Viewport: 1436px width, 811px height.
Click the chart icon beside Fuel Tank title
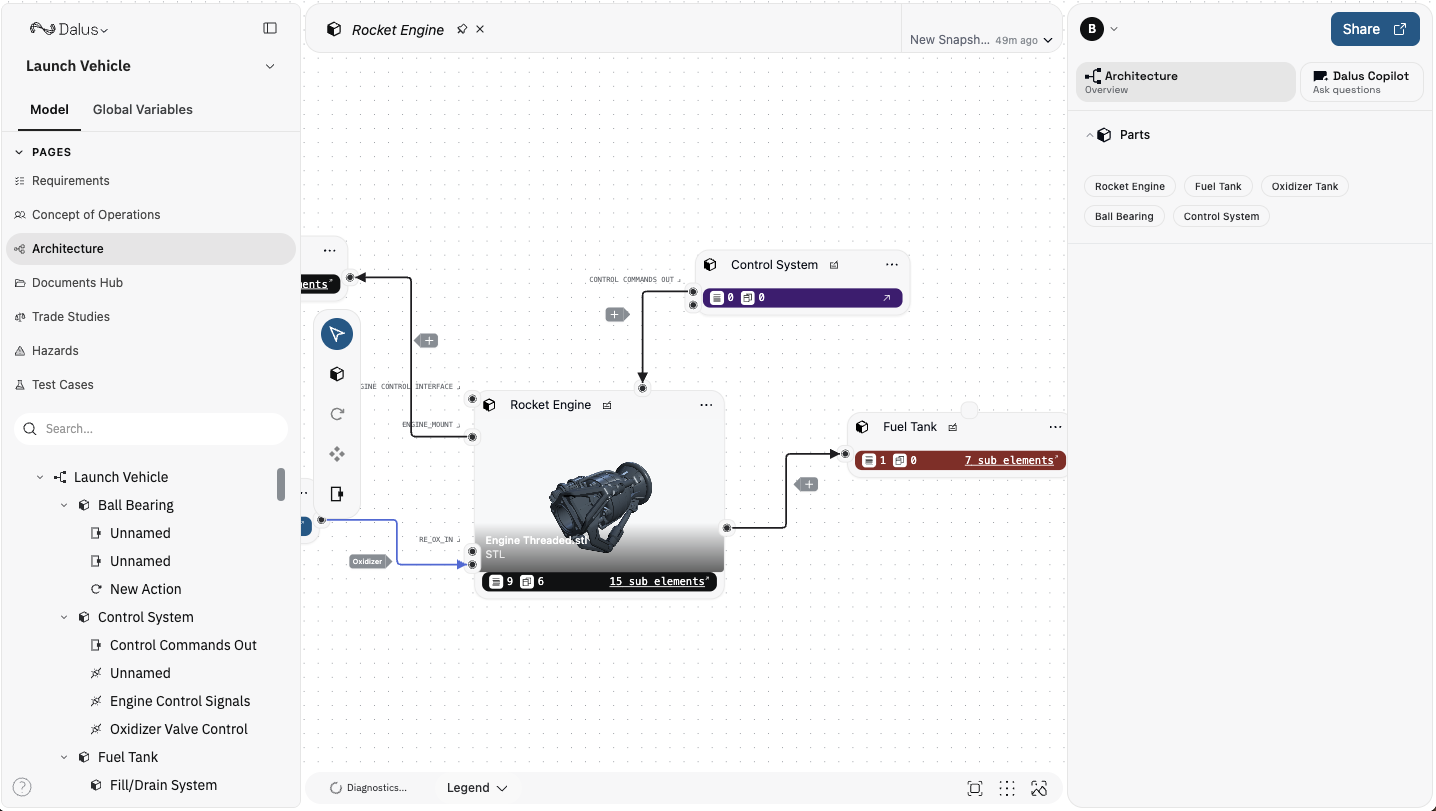[953, 427]
